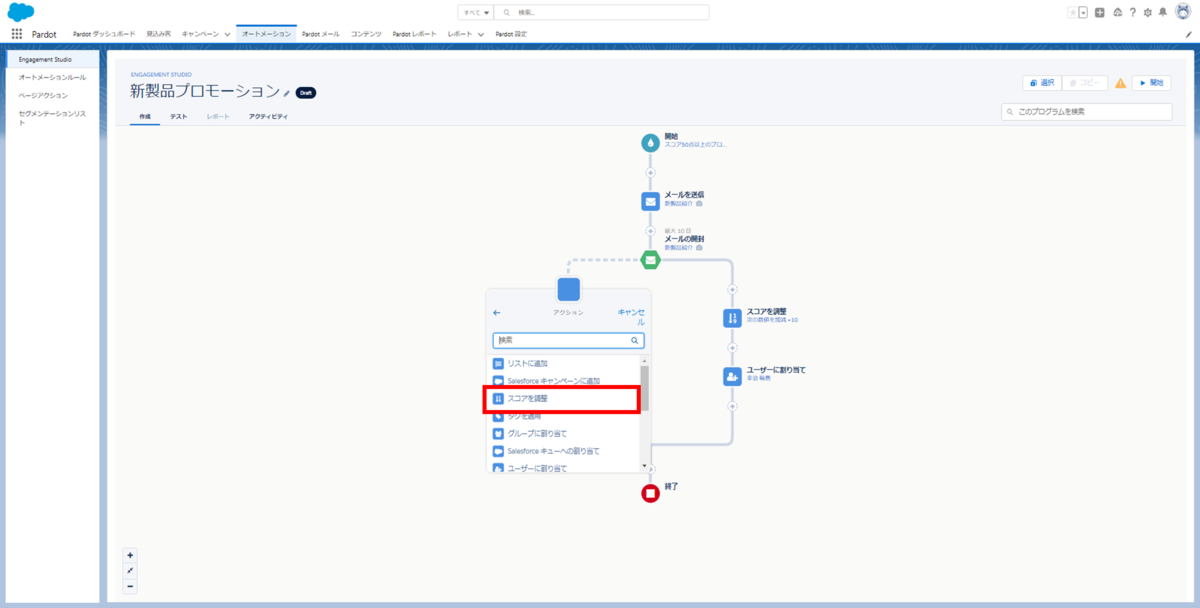Viewport: 1200px width, 608px height.
Task: Fit canvas to screen with arrows button
Action: coord(130,571)
